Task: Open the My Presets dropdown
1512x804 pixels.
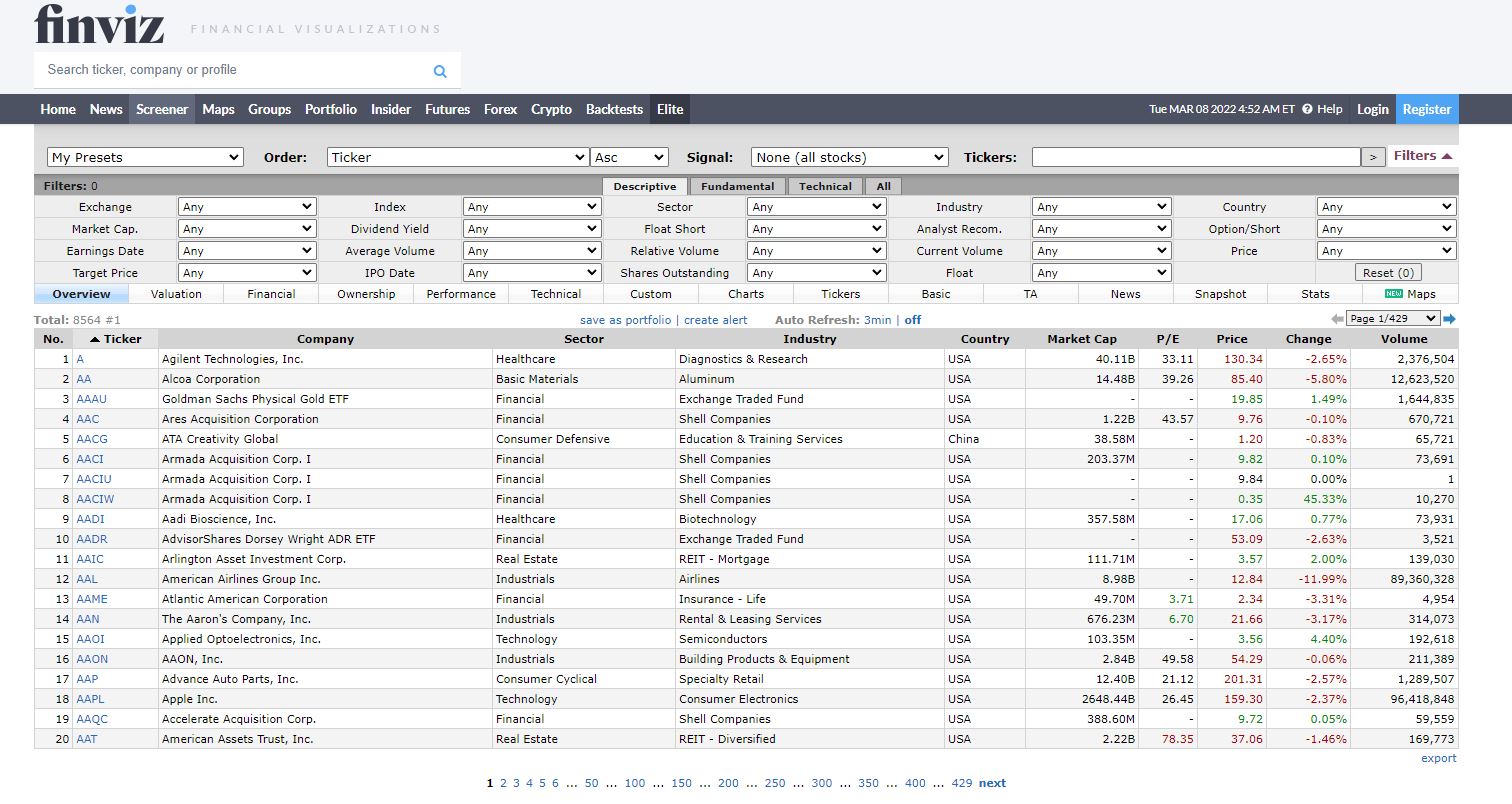Action: point(145,157)
